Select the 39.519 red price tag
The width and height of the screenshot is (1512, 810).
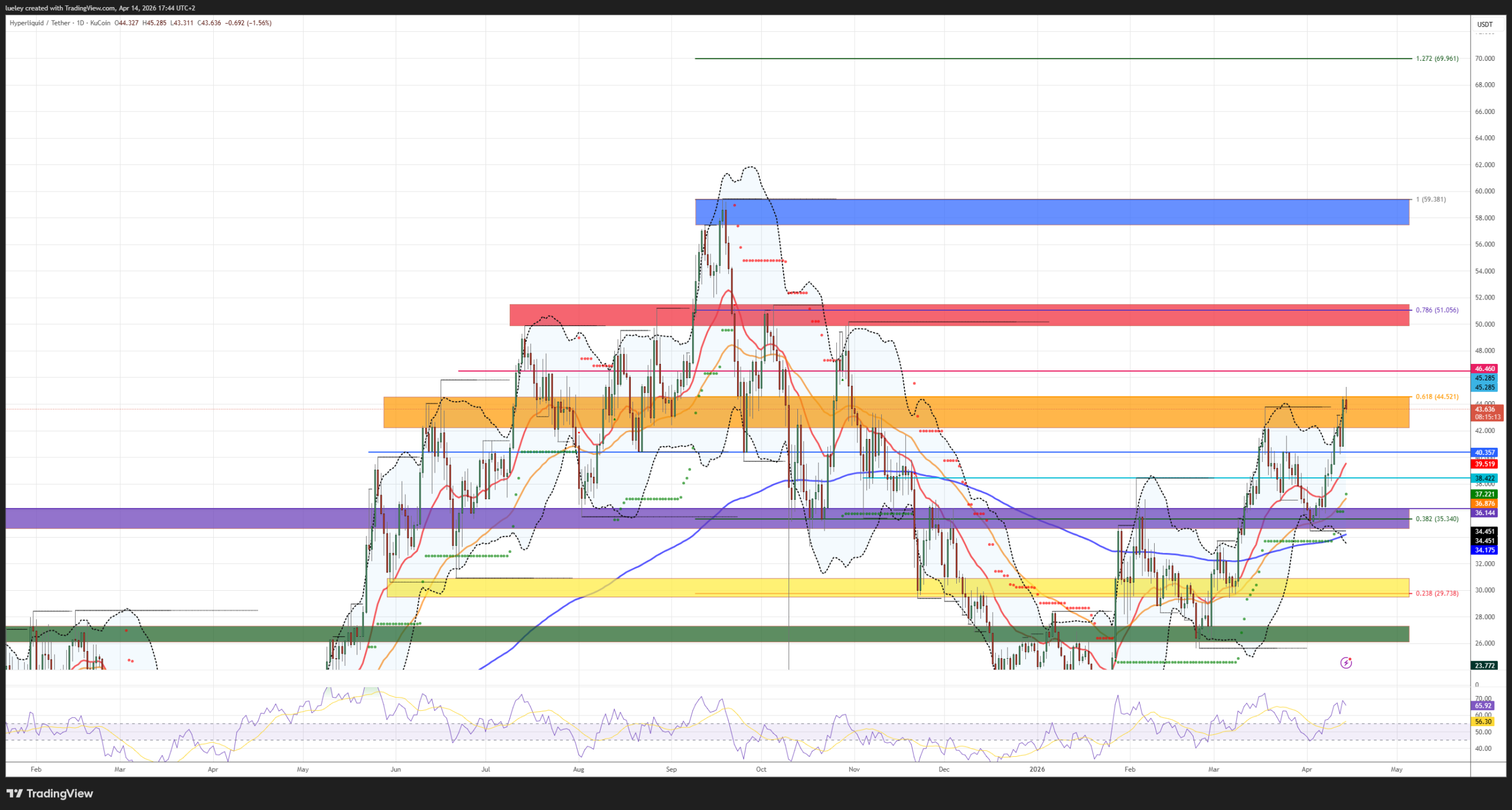tap(1484, 464)
